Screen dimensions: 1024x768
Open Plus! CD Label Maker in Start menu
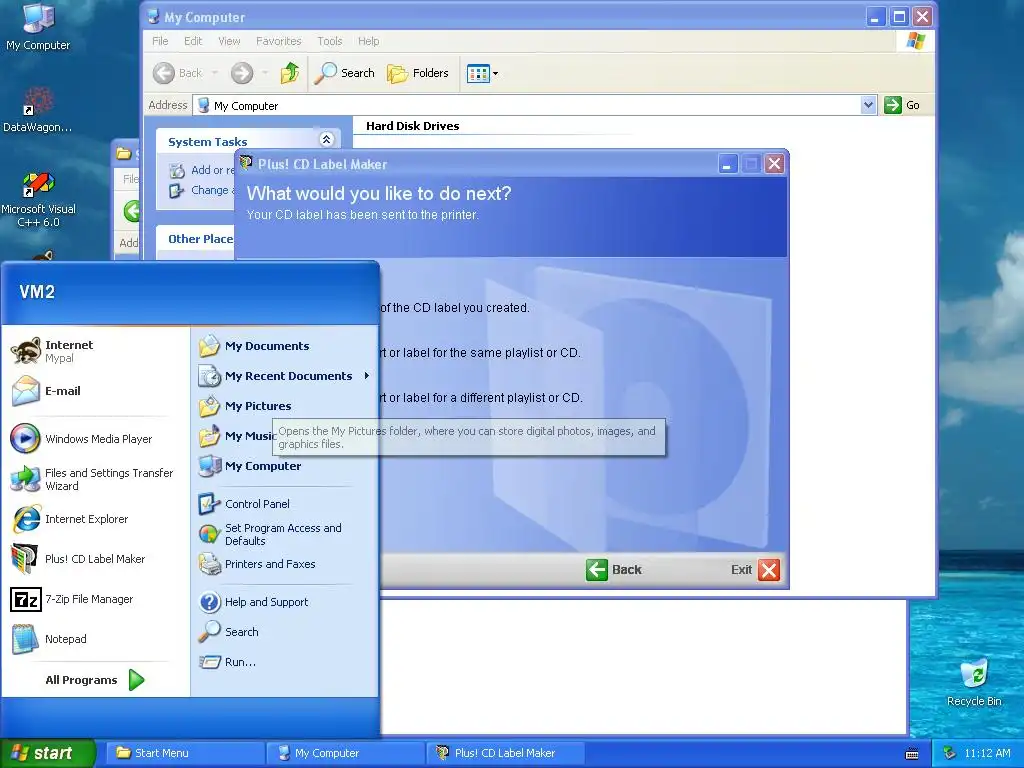(95, 559)
